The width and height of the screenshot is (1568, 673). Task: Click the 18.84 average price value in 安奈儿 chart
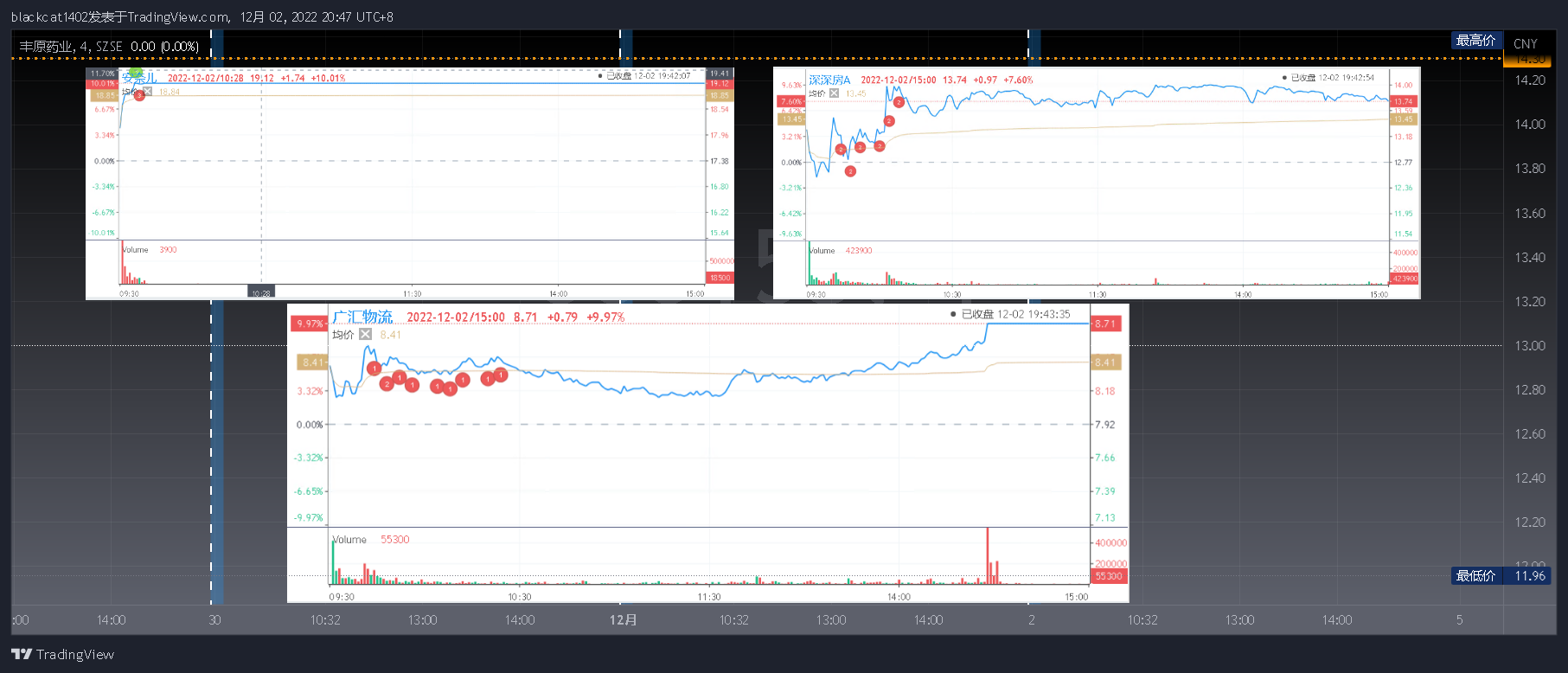[x=170, y=92]
